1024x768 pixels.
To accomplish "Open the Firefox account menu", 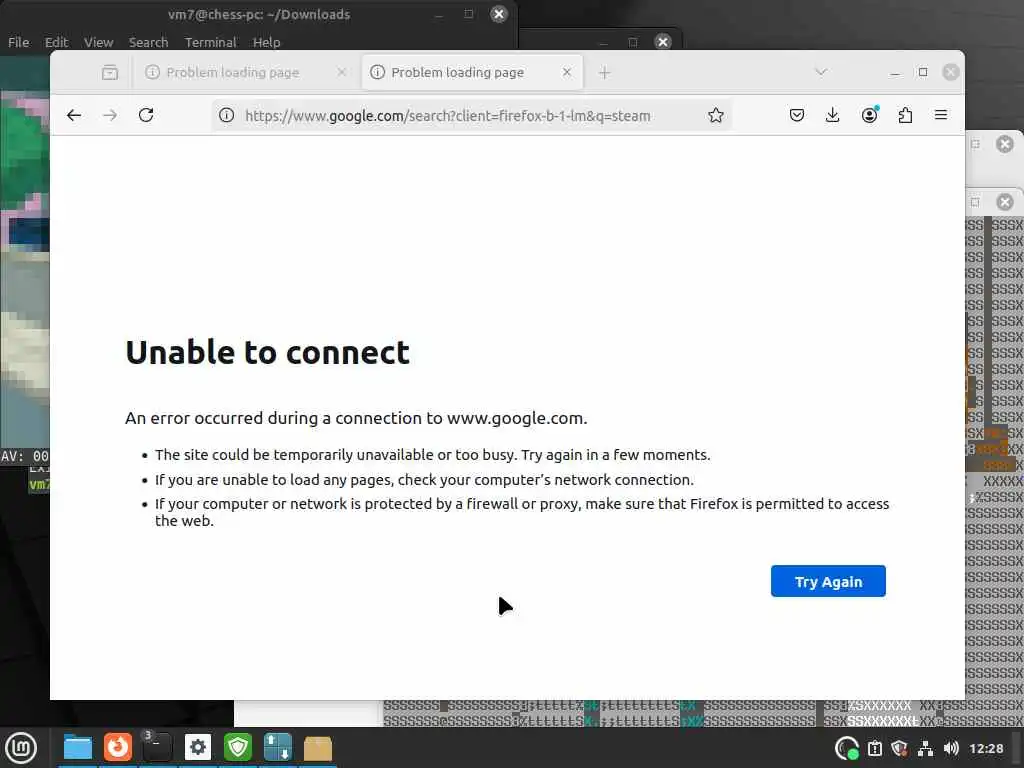I will (x=869, y=116).
